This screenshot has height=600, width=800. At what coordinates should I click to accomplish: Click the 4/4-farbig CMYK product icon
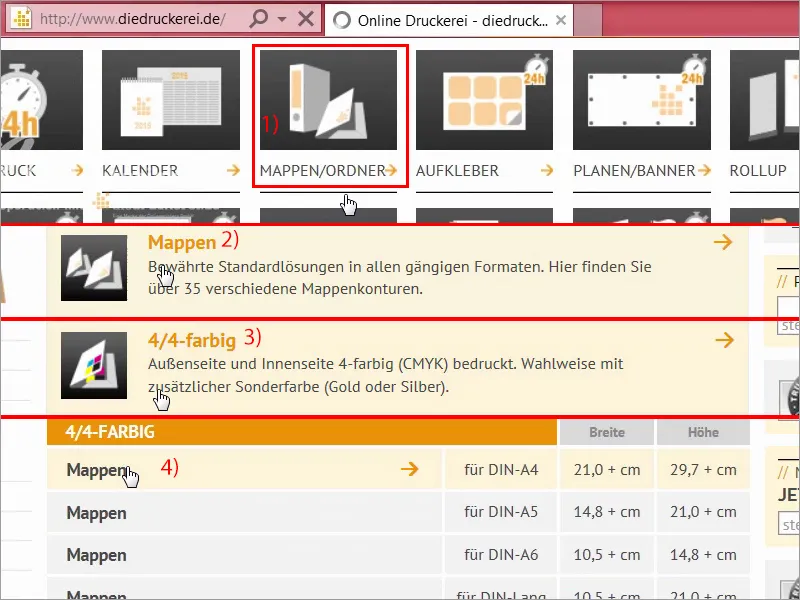click(94, 365)
